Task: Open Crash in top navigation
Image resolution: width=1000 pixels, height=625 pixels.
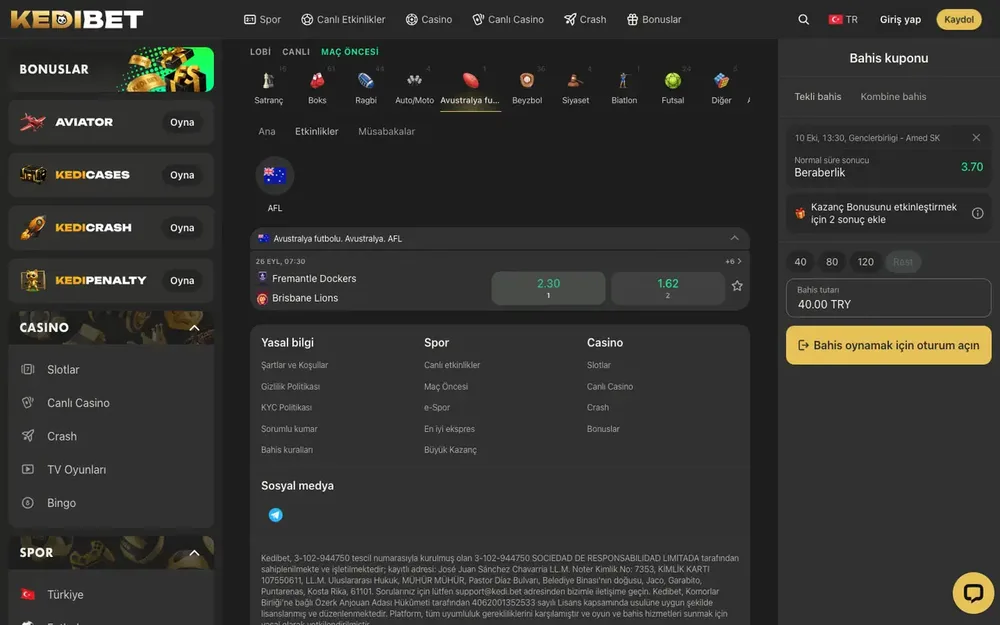Action: 585,19
